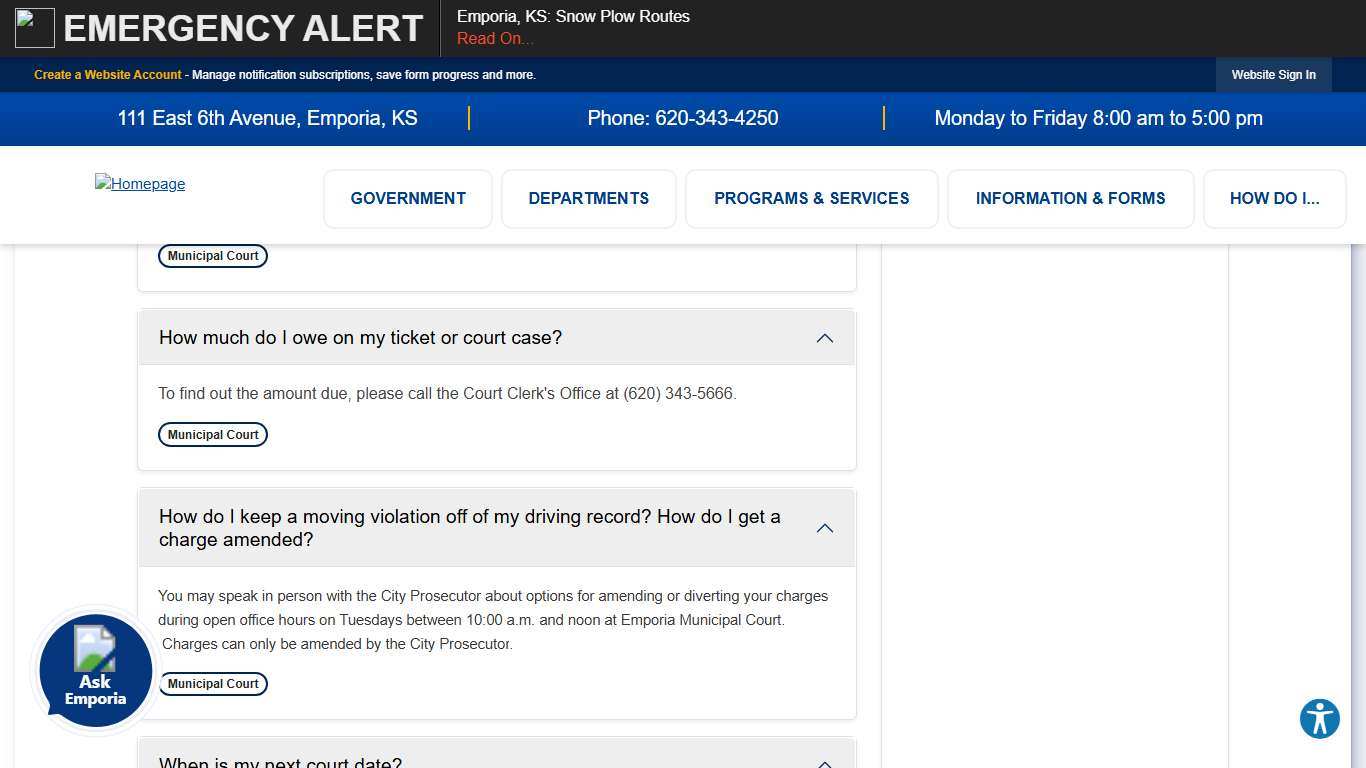This screenshot has height=768, width=1366.
Task: Open the Government menu
Action: coord(408,198)
